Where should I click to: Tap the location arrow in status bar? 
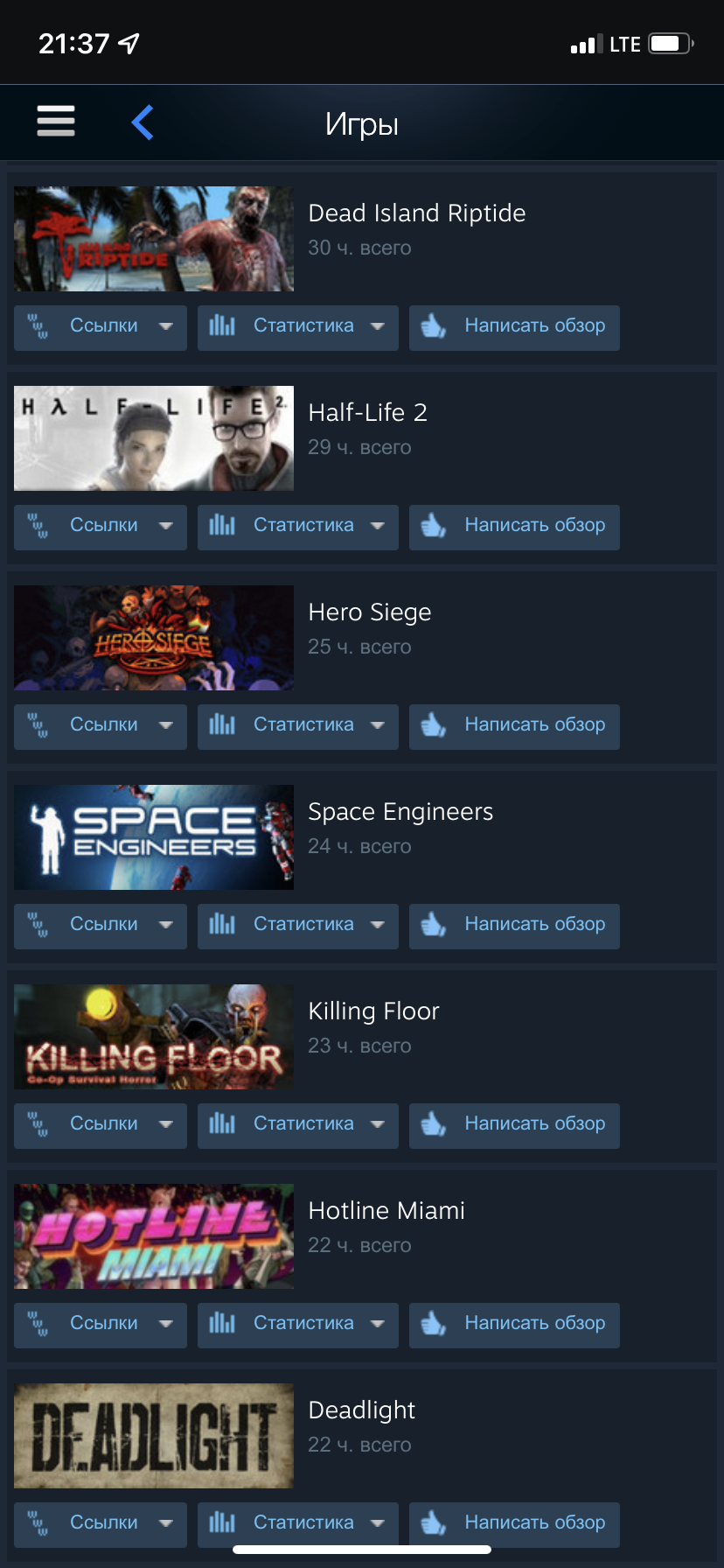pyautogui.click(x=129, y=43)
